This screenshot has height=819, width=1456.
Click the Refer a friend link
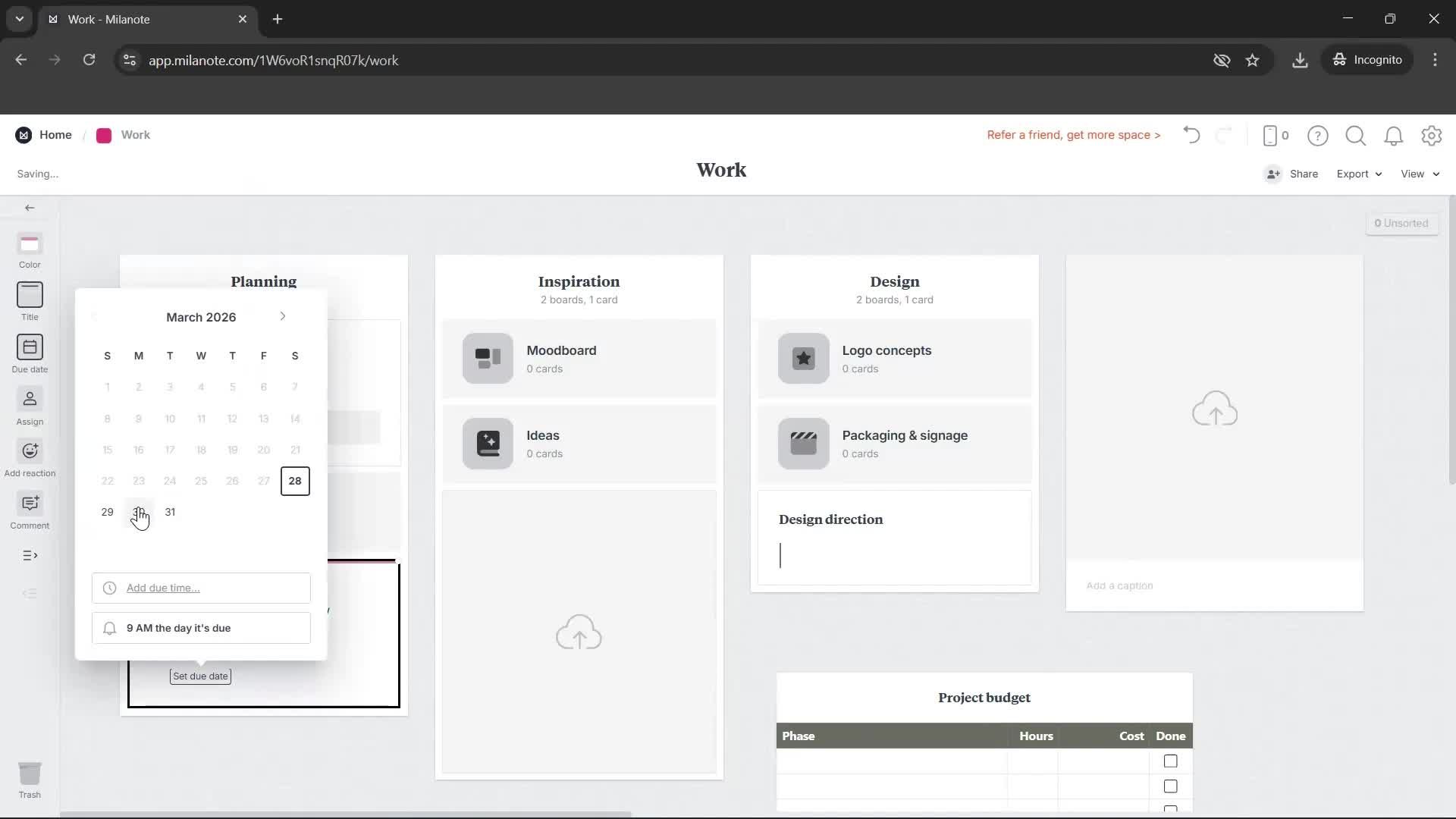coord(1073,135)
